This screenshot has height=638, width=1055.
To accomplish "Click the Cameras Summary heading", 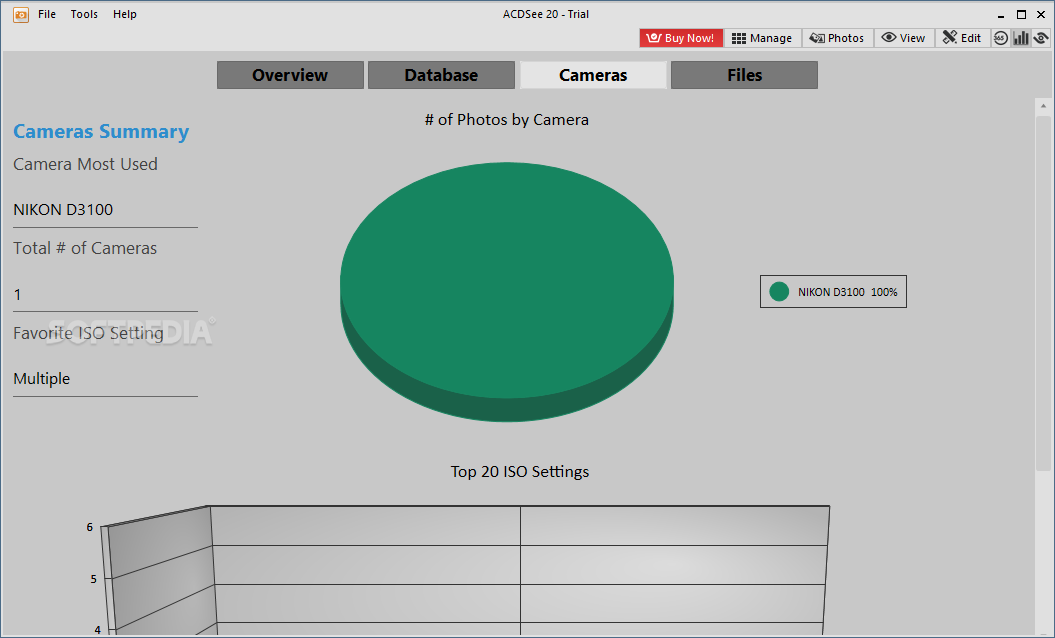I will pos(101,131).
